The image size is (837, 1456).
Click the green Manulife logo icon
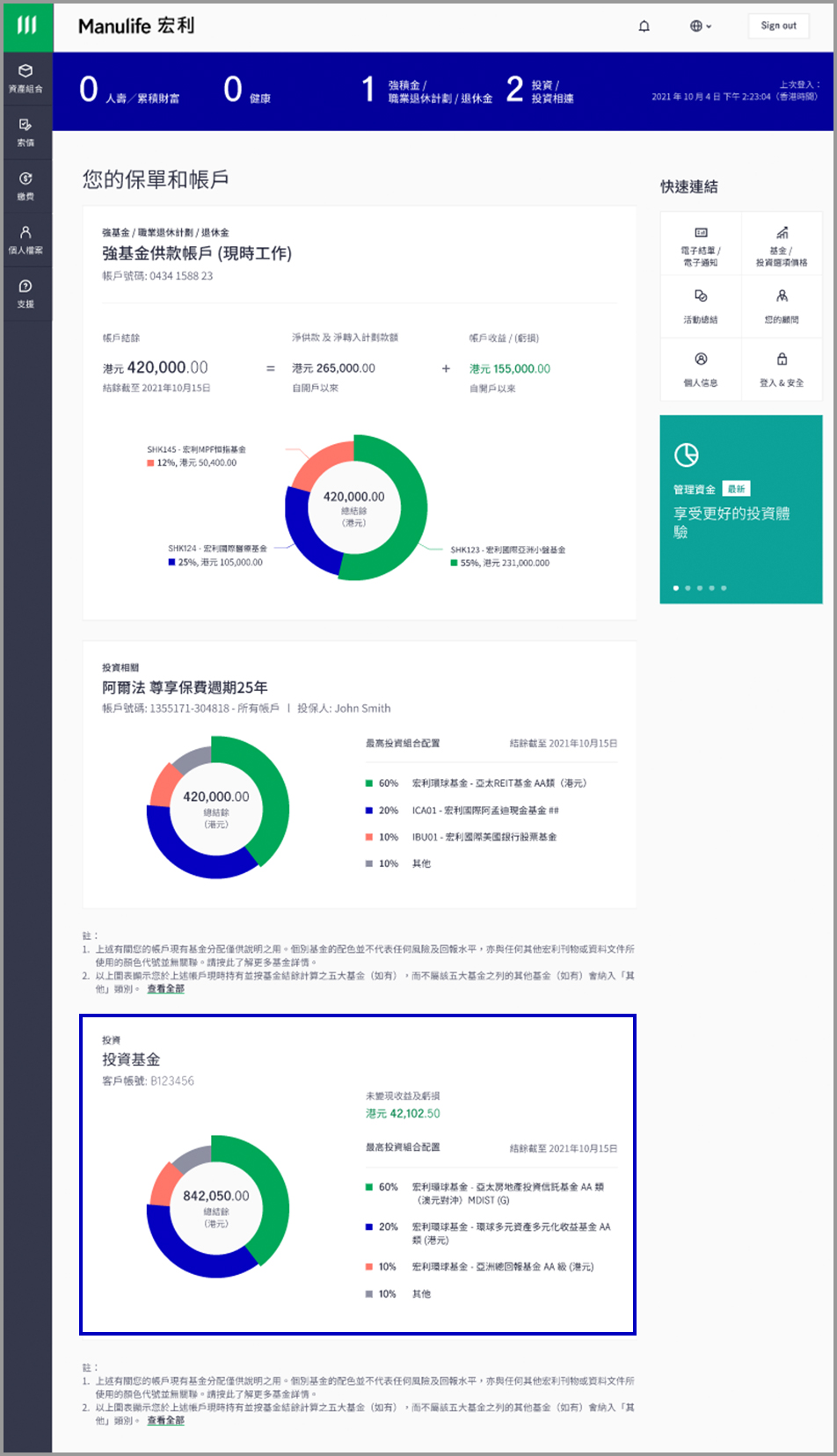point(27,26)
